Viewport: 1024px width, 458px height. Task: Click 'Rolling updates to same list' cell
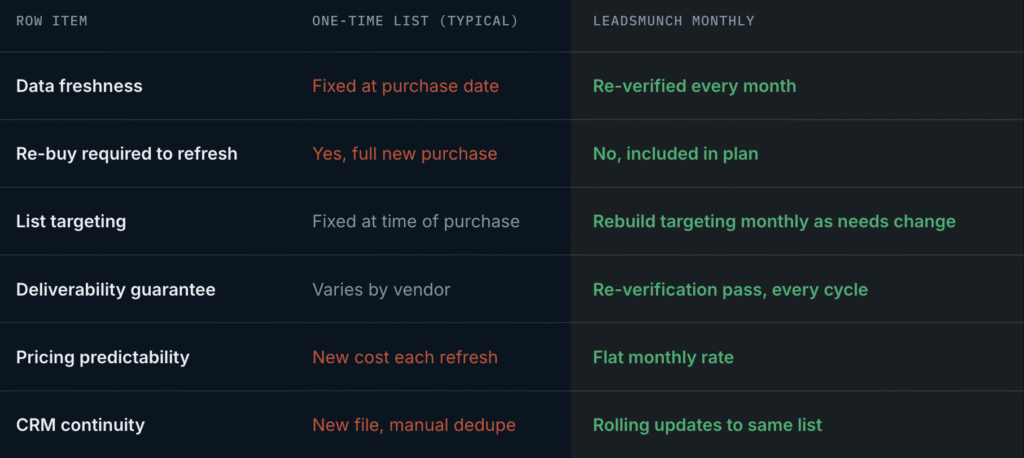pos(707,425)
